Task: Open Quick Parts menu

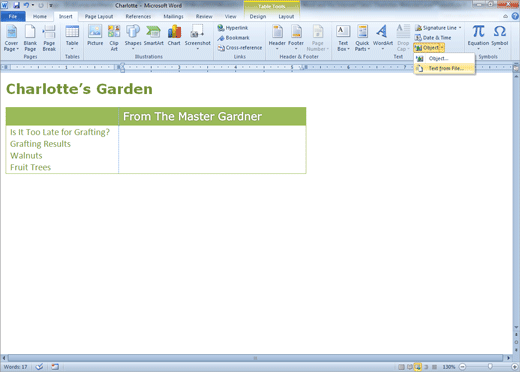Action: (x=362, y=38)
